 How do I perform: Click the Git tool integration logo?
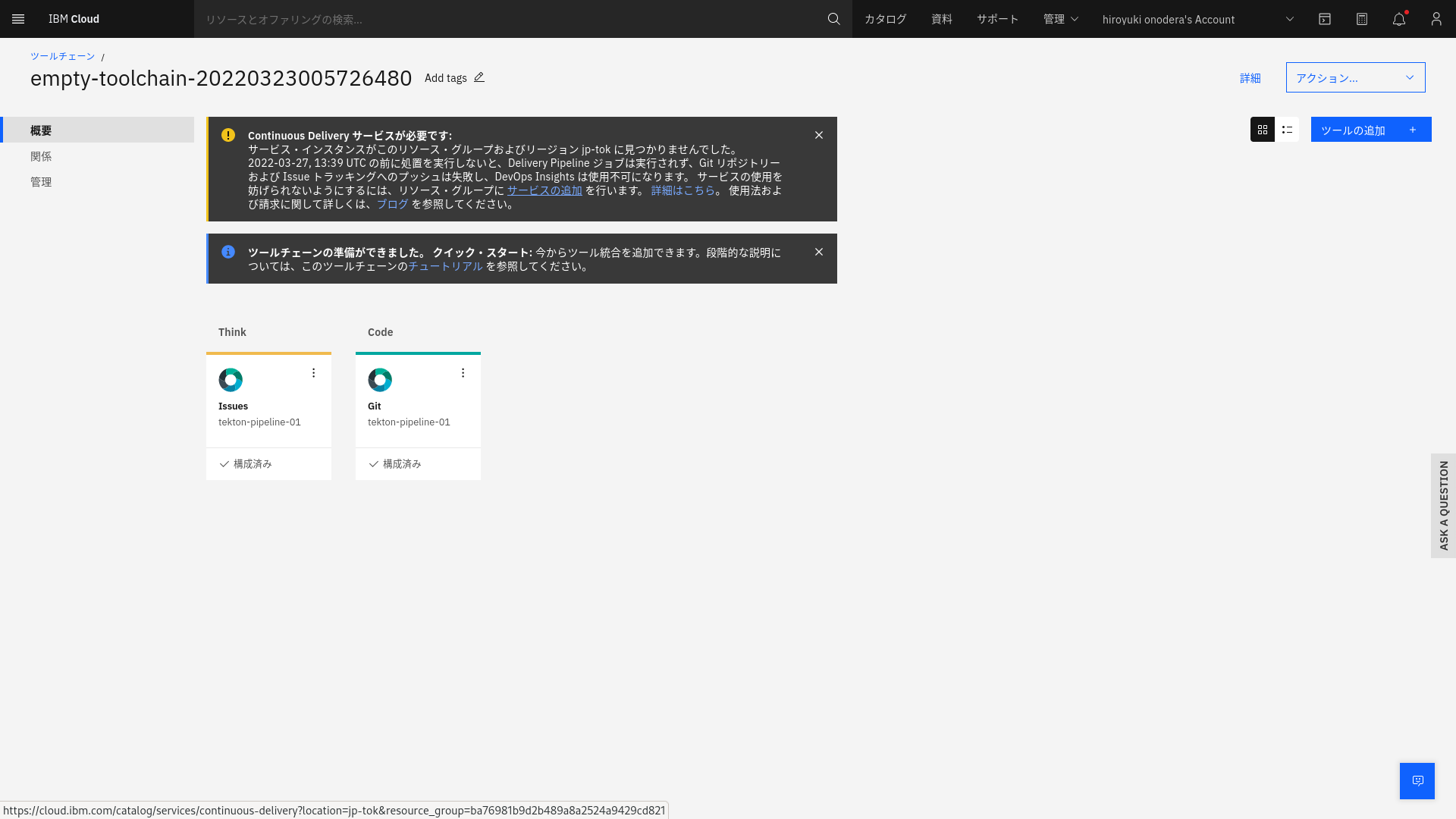pyautogui.click(x=380, y=379)
